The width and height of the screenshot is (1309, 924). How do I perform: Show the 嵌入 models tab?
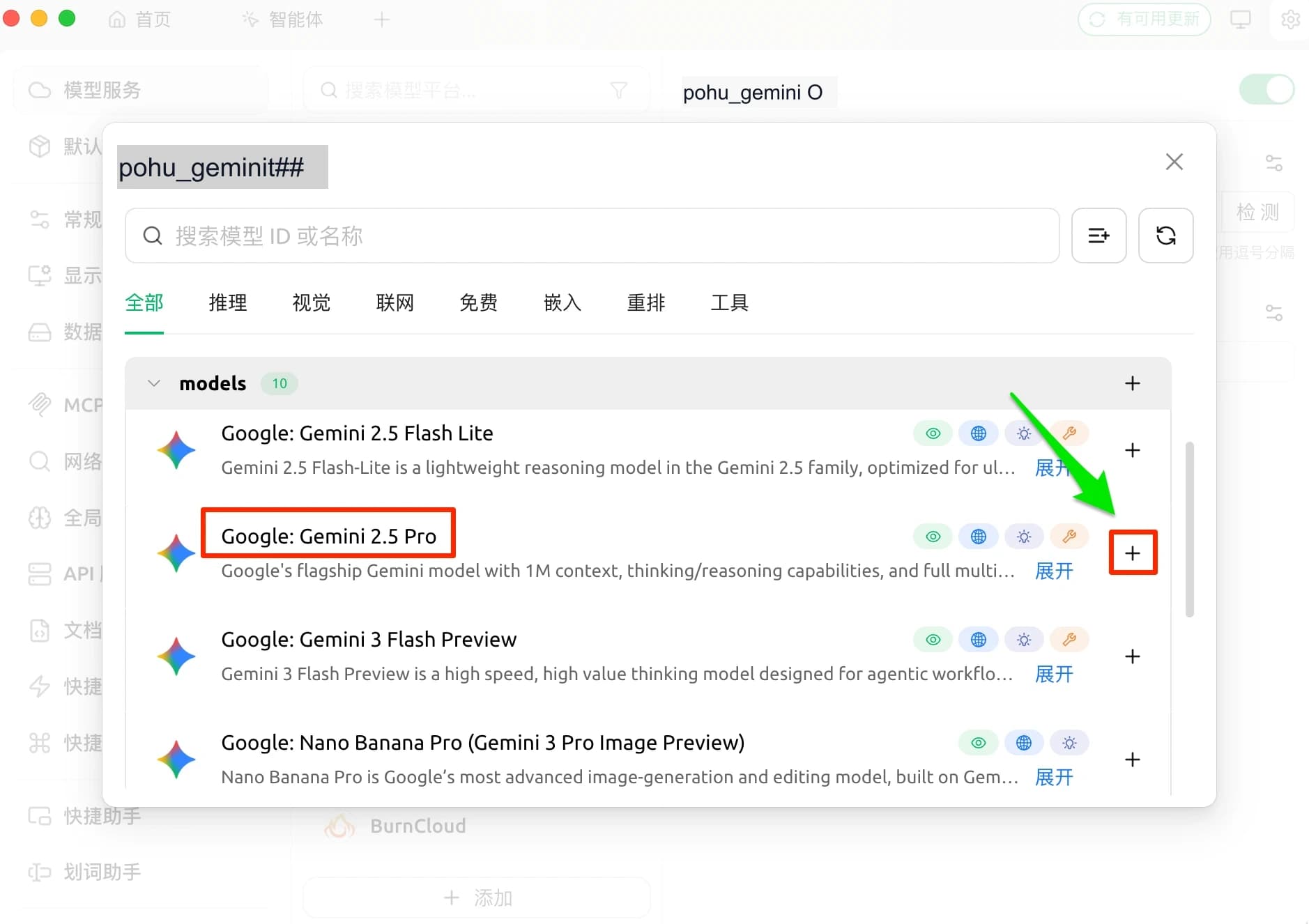562,302
